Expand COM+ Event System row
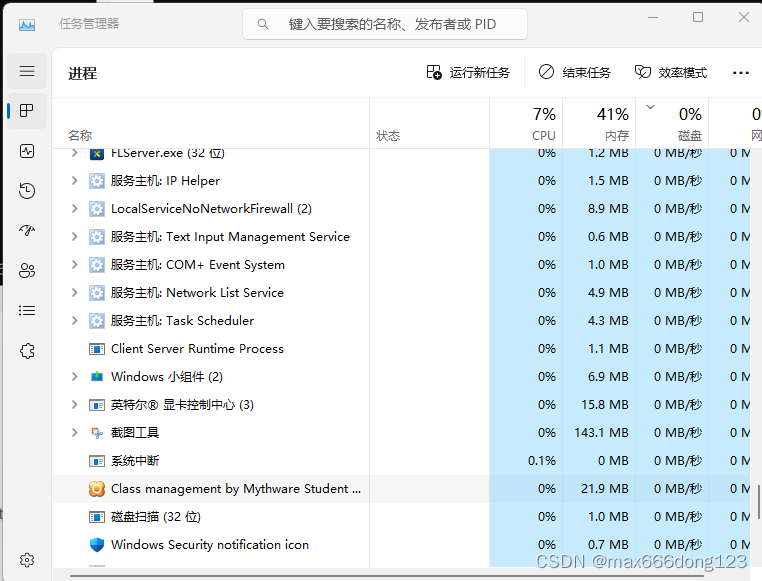Screen dimensions: 762x581 pyautogui.click(x=74, y=264)
